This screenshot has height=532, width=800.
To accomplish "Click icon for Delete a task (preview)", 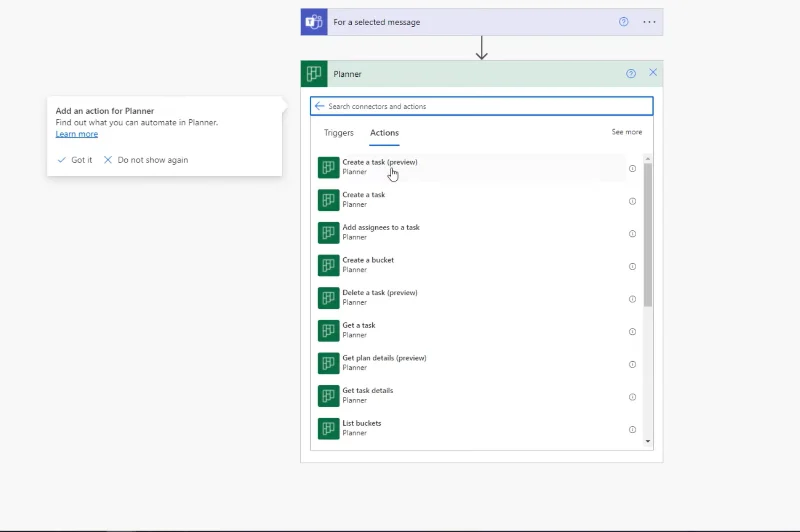I will pyautogui.click(x=329, y=298).
